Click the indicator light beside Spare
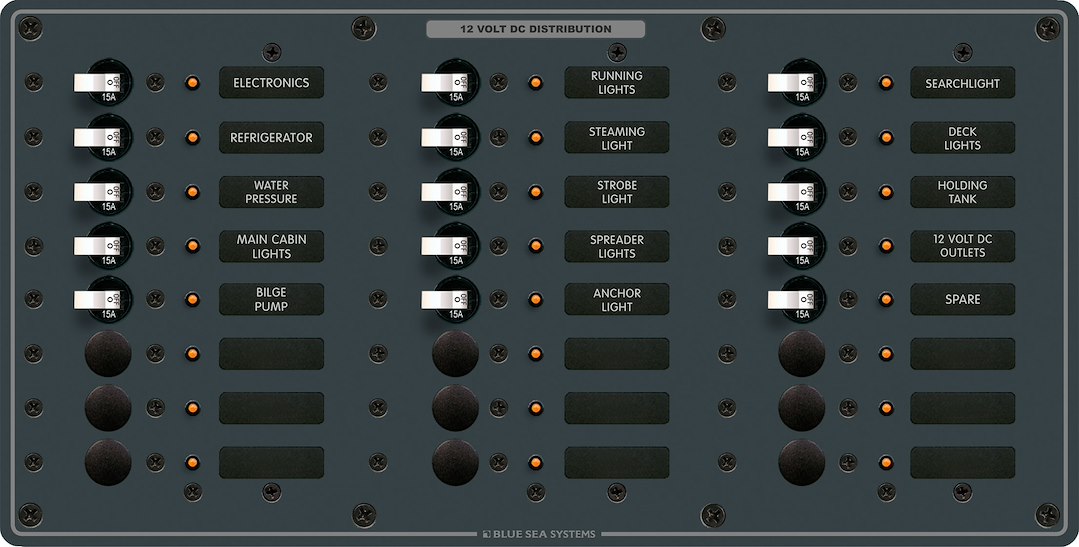1079x547 pixels. [x=885, y=299]
